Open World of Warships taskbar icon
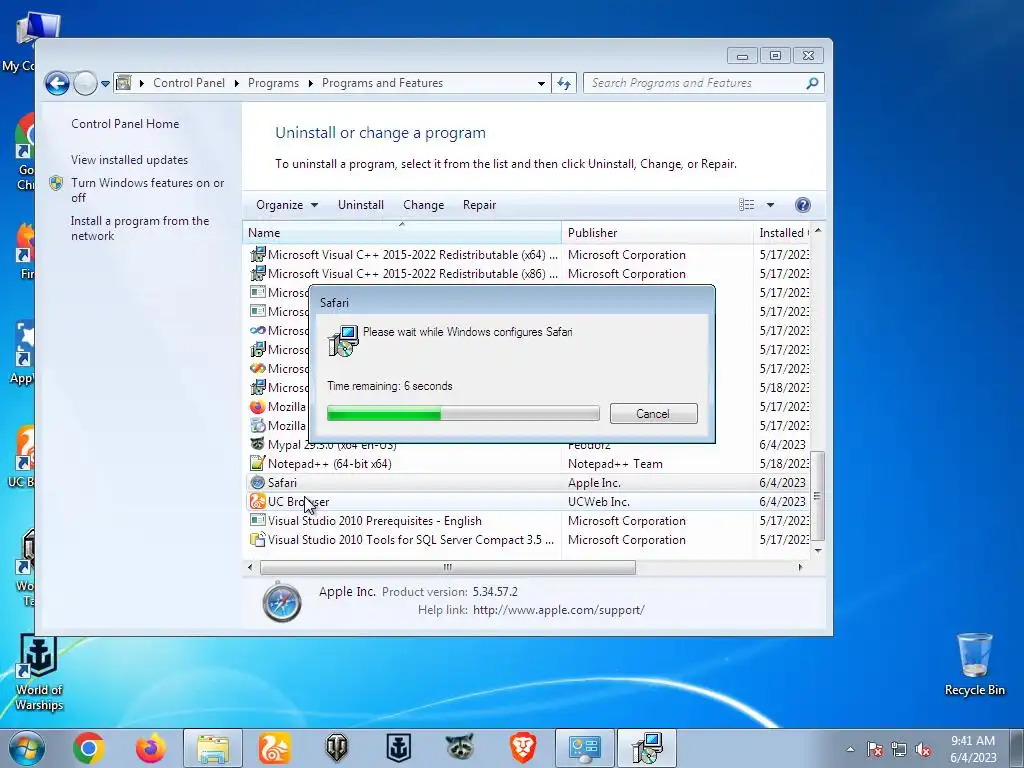This screenshot has width=1024, height=768. 398,748
